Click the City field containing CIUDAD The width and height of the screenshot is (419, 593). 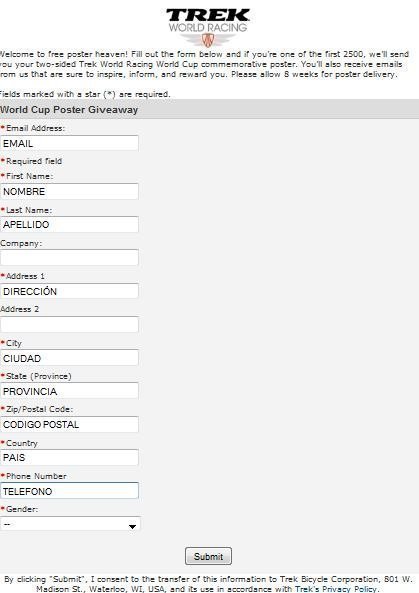coord(69,358)
